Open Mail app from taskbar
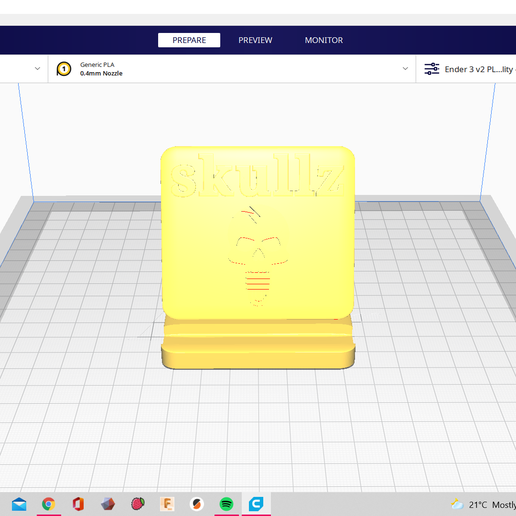516x516 pixels. click(19, 504)
